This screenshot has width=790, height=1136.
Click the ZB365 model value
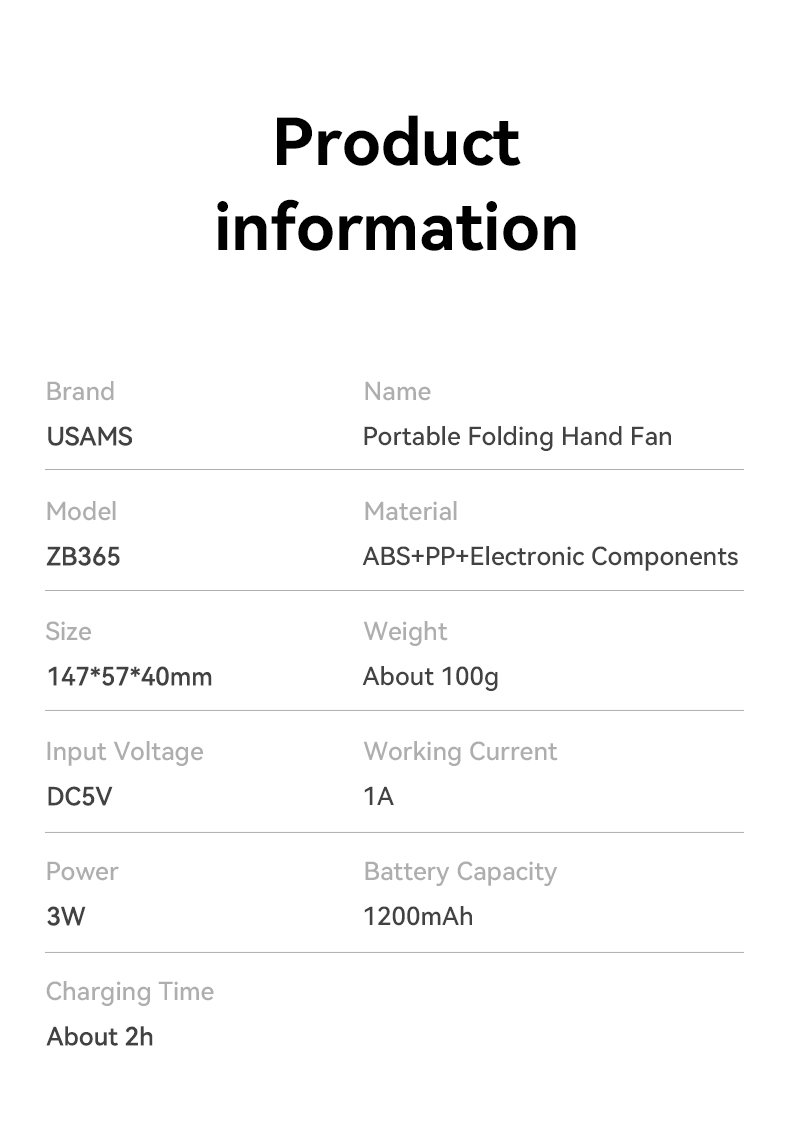83,556
